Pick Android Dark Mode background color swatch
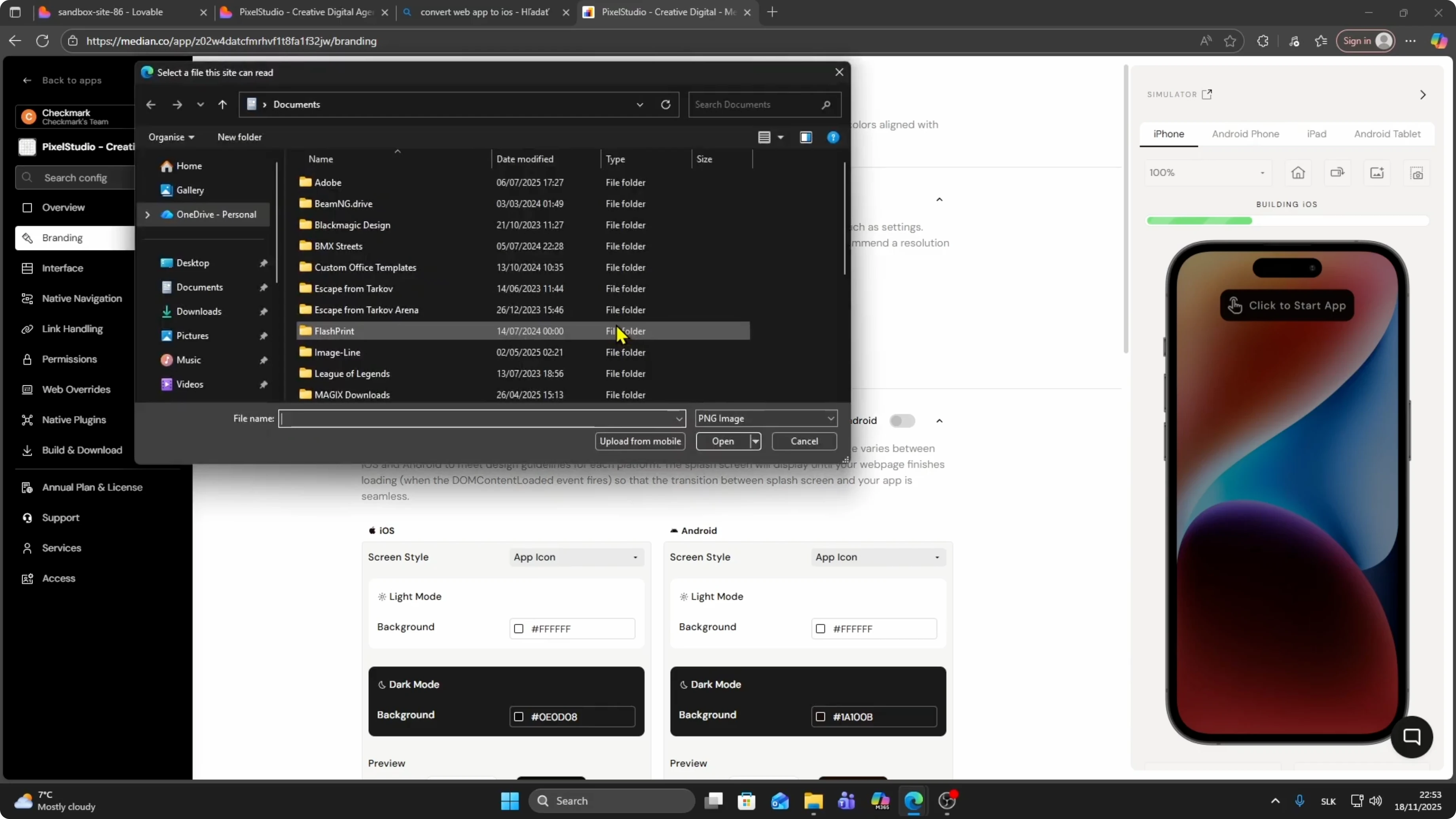 click(x=820, y=717)
